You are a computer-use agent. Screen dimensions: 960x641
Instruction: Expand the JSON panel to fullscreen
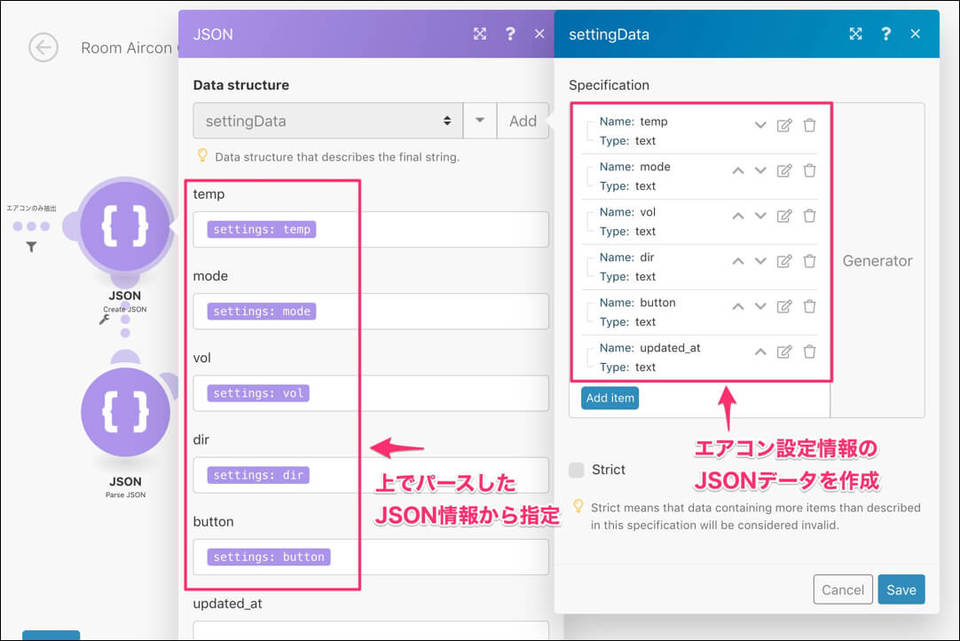480,34
